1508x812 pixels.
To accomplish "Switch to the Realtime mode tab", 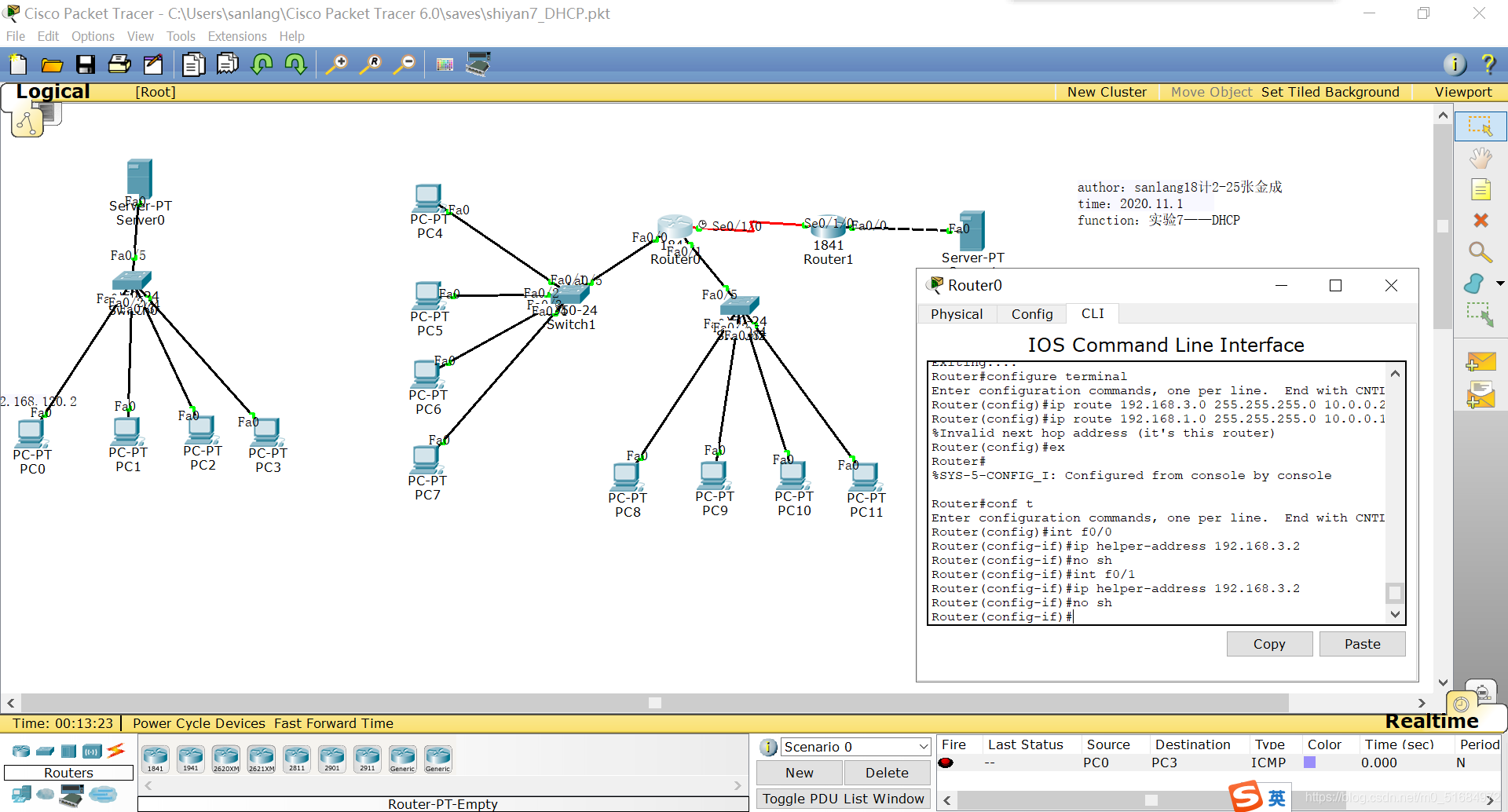I will click(x=1431, y=721).
